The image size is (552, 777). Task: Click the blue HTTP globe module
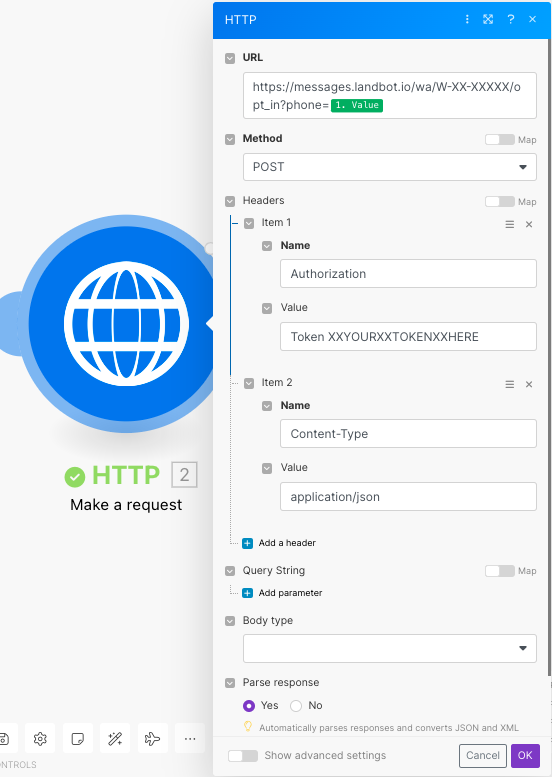pos(125,323)
